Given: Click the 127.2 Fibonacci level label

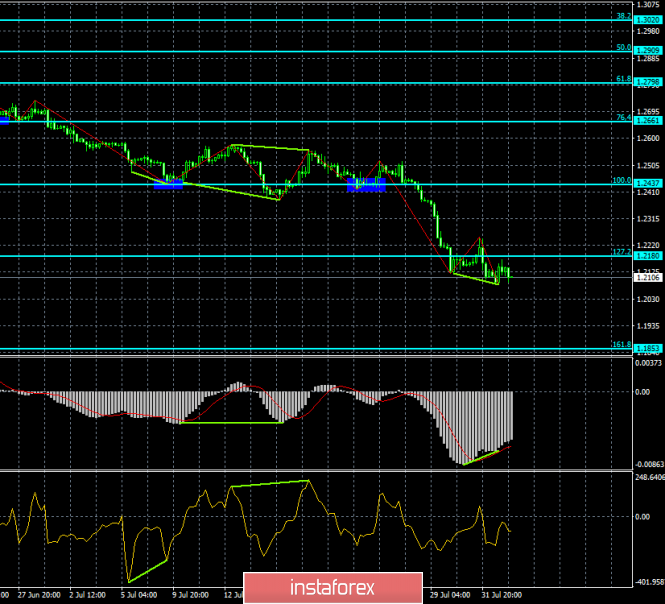Looking at the screenshot, I should (x=622, y=252).
